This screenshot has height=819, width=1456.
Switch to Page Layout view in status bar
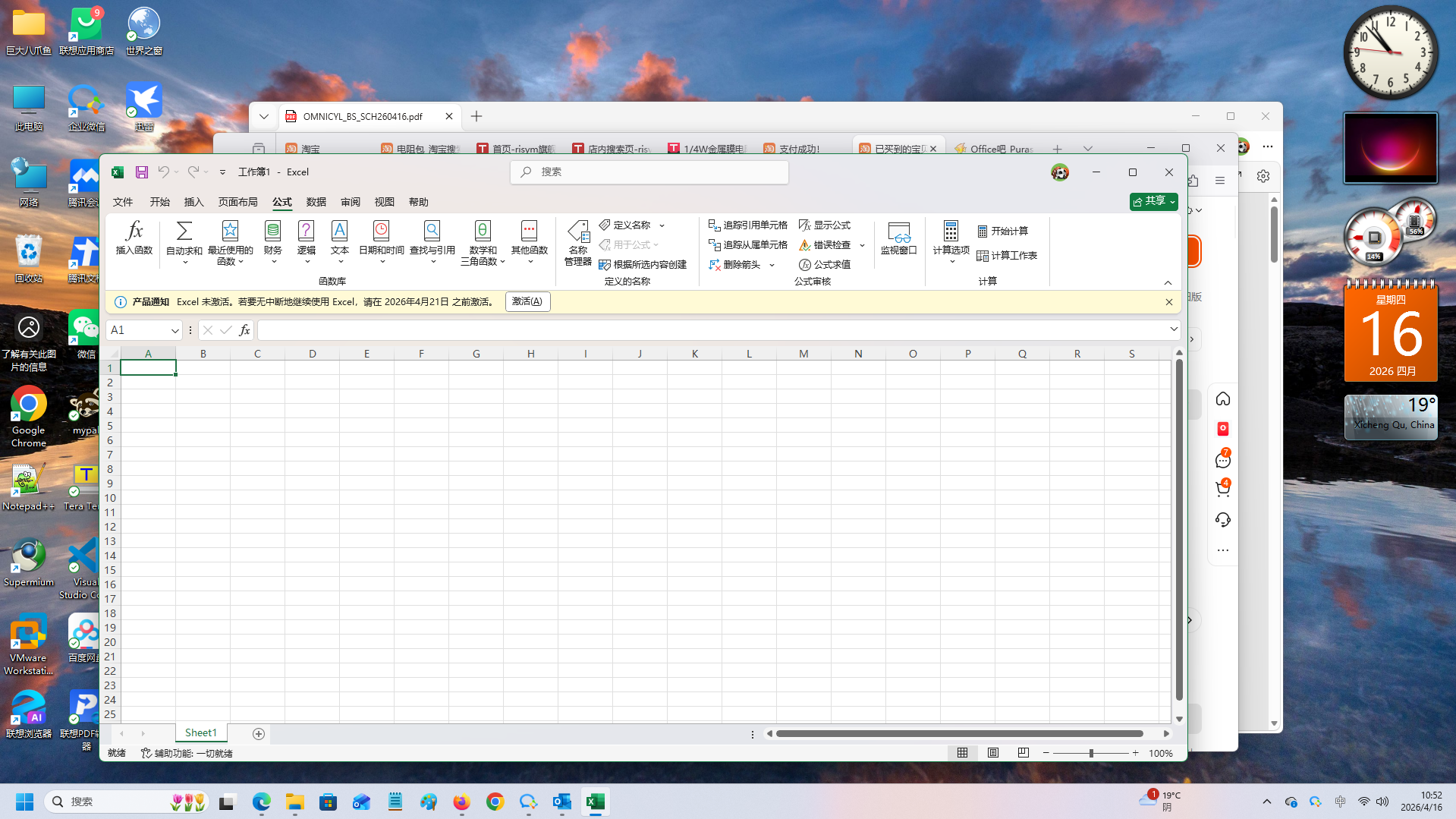click(993, 753)
